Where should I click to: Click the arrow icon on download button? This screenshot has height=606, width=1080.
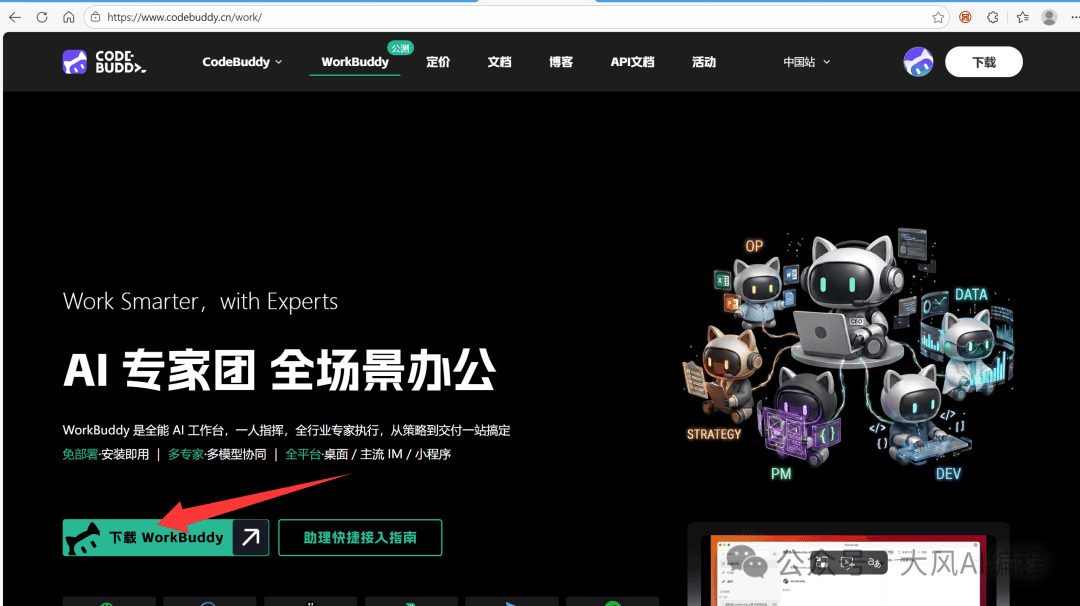pyautogui.click(x=251, y=537)
